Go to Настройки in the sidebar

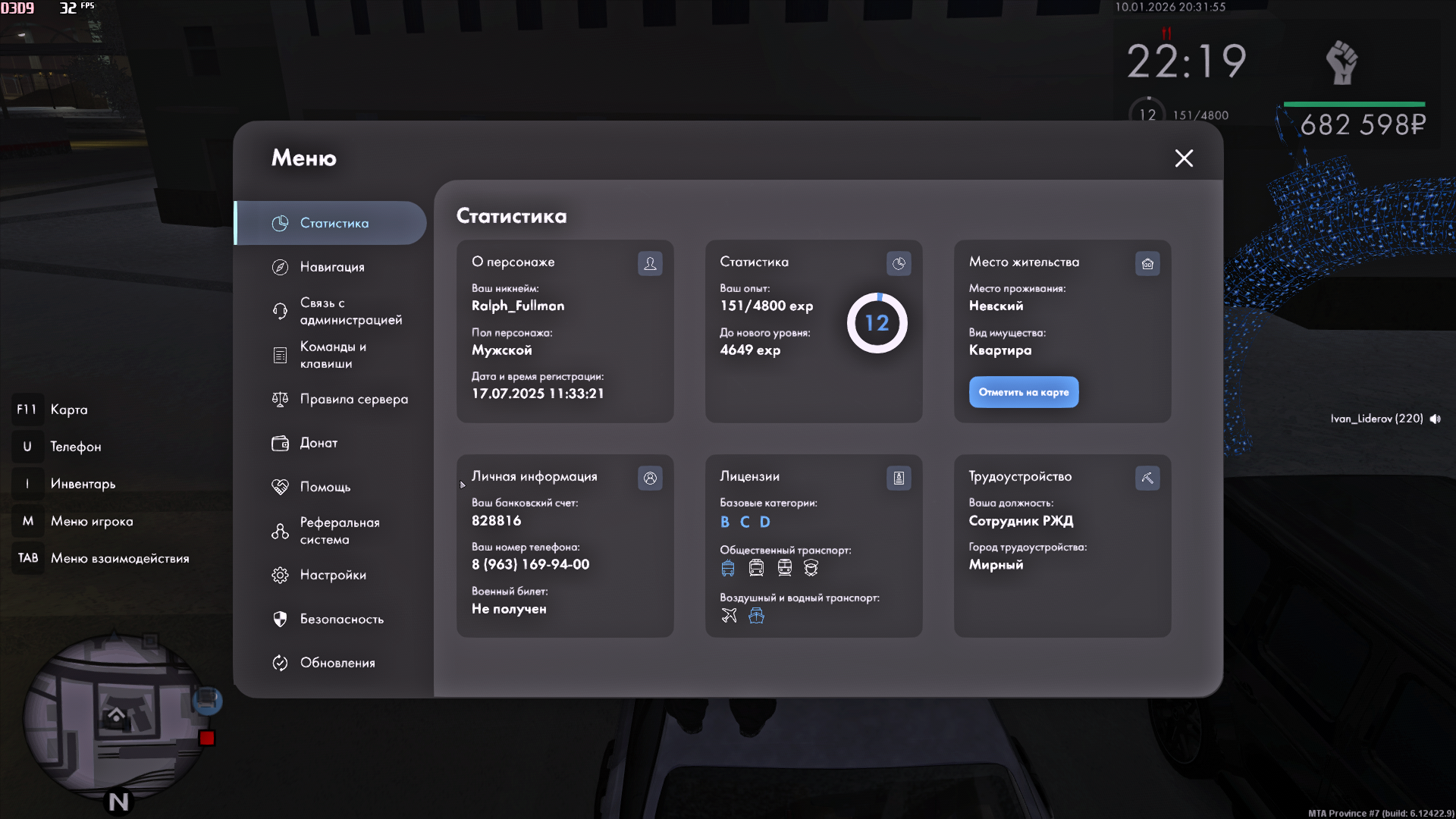point(331,575)
